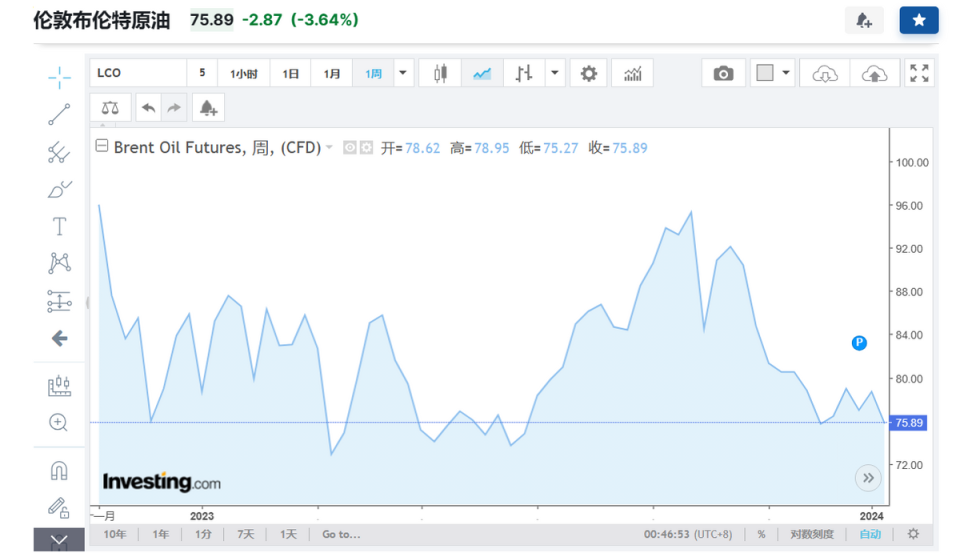Viewport: 960px width, 557px height.
Task: Enter fullscreen chart mode
Action: (x=919, y=73)
